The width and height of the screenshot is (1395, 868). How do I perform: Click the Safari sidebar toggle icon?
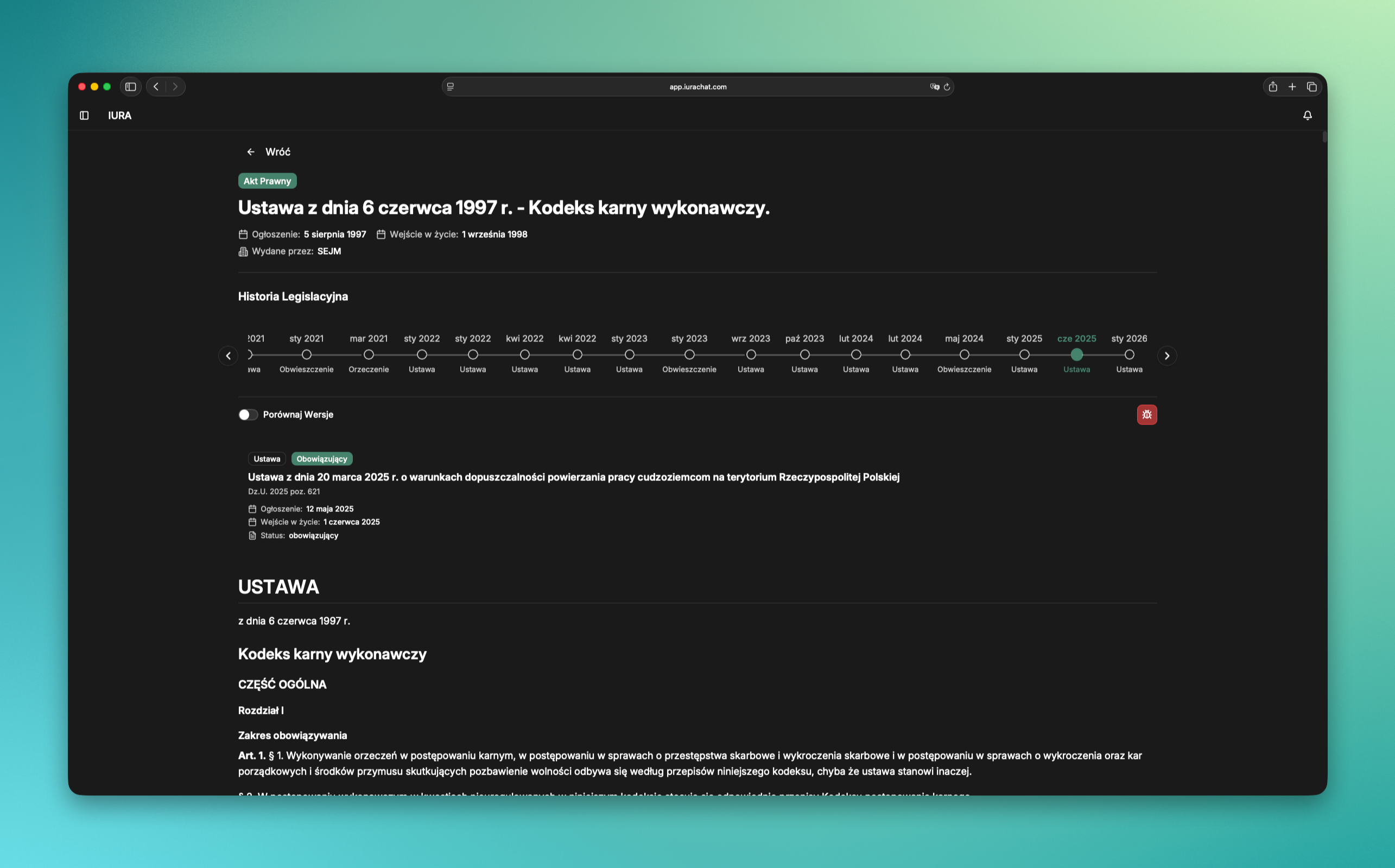click(130, 87)
